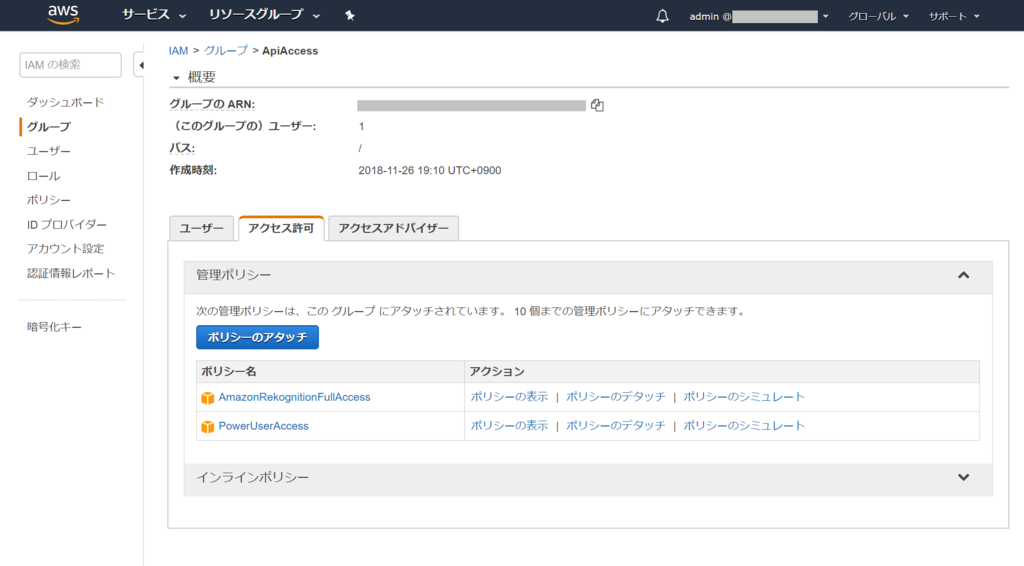Screen dimensions: 1024x566
Task: Open ポリシー in the sidebar
Action: coord(48,200)
